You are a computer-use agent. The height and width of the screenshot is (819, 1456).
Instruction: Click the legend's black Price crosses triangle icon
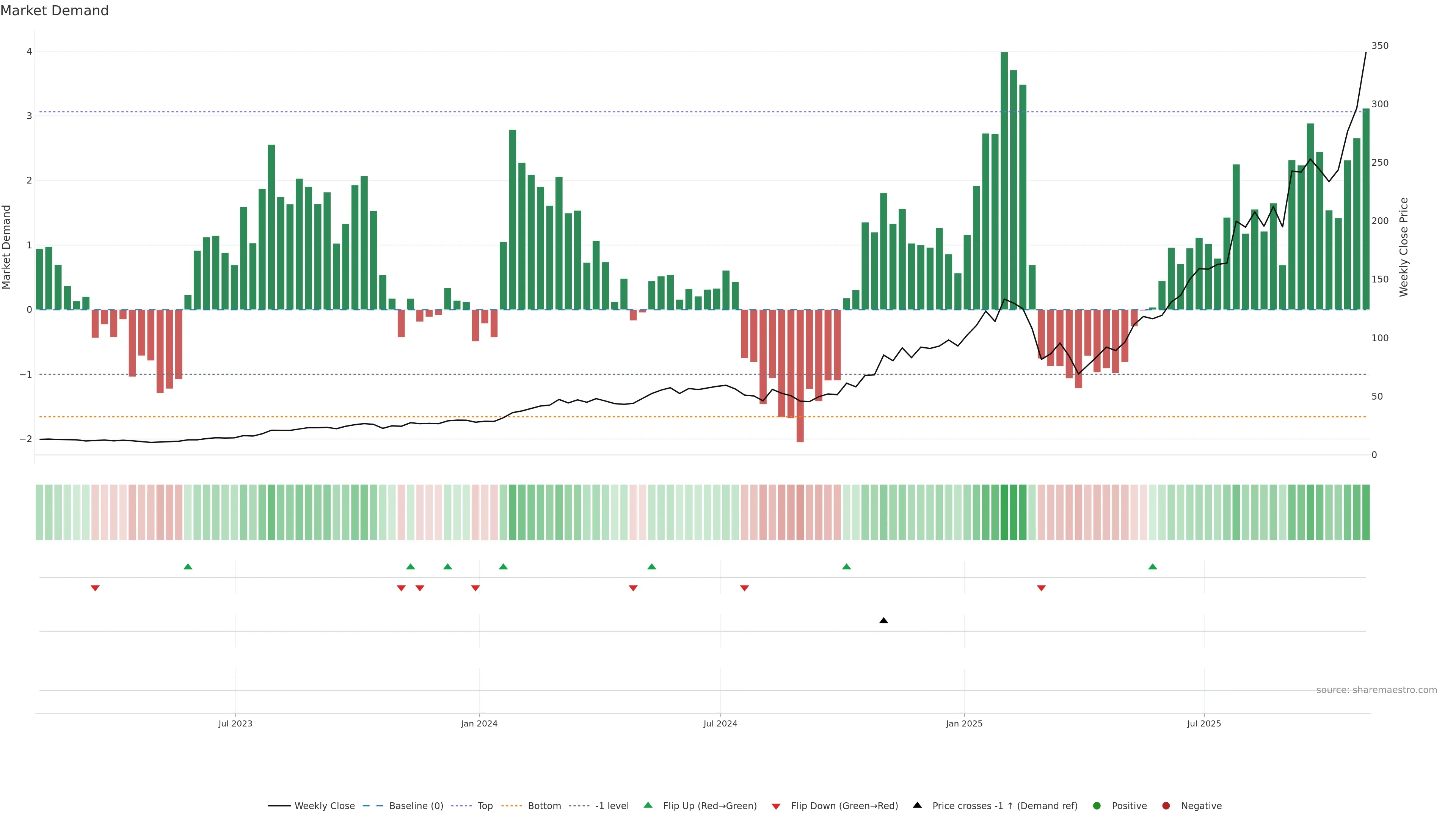(917, 805)
